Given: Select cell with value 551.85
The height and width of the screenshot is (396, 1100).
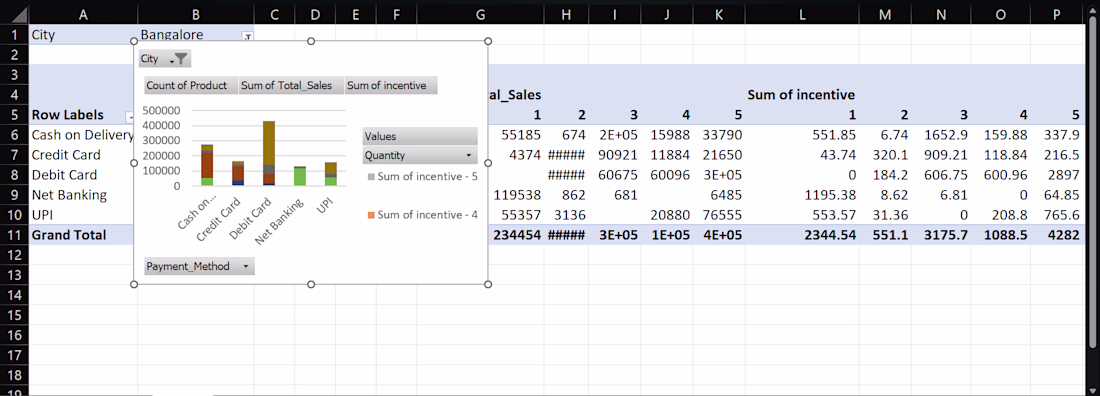Looking at the screenshot, I should (x=802, y=135).
